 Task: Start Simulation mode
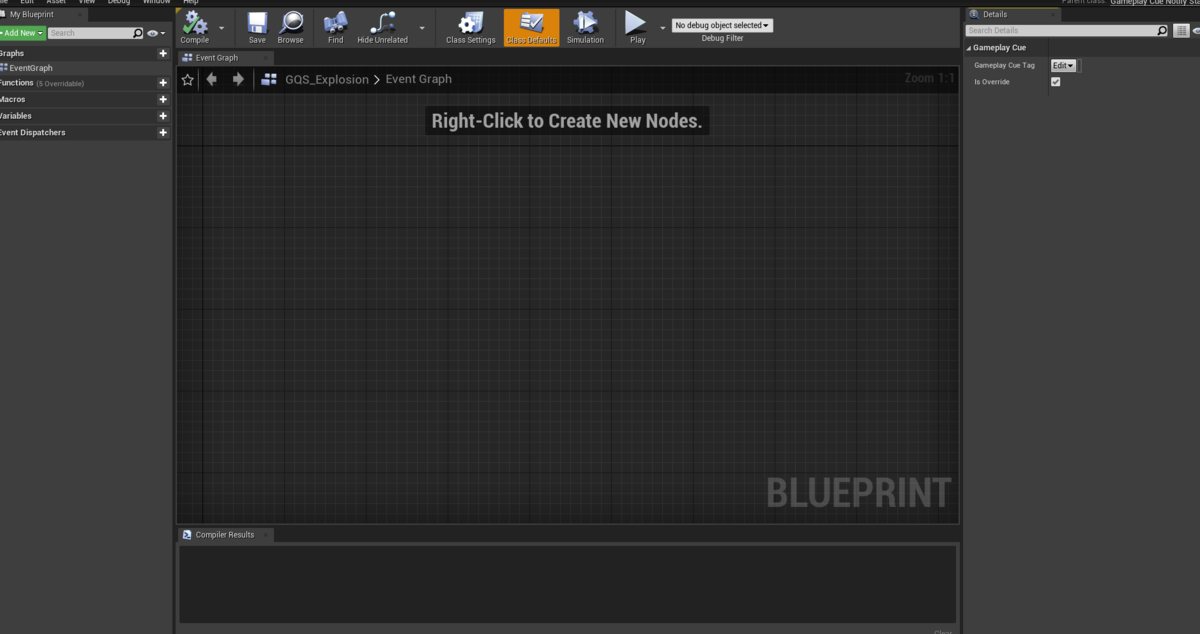(585, 27)
